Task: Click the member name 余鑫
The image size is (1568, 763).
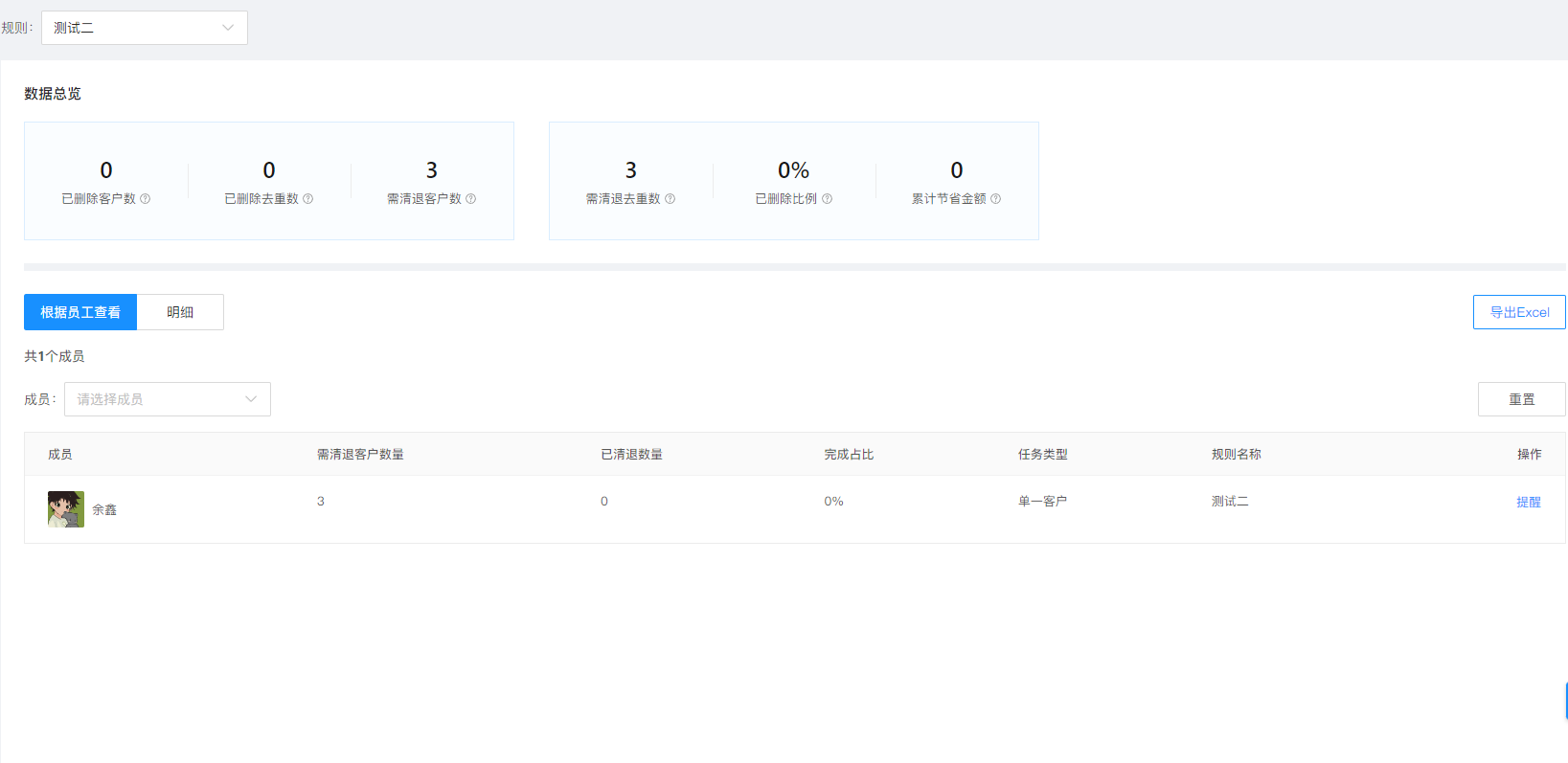Action: (104, 510)
